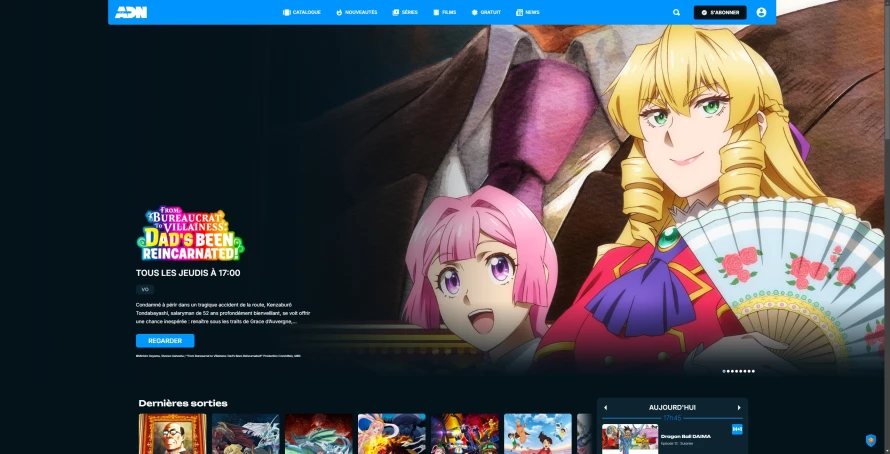The height and width of the screenshot is (454, 890).
Task: Open the user account profile icon
Action: pyautogui.click(x=761, y=12)
